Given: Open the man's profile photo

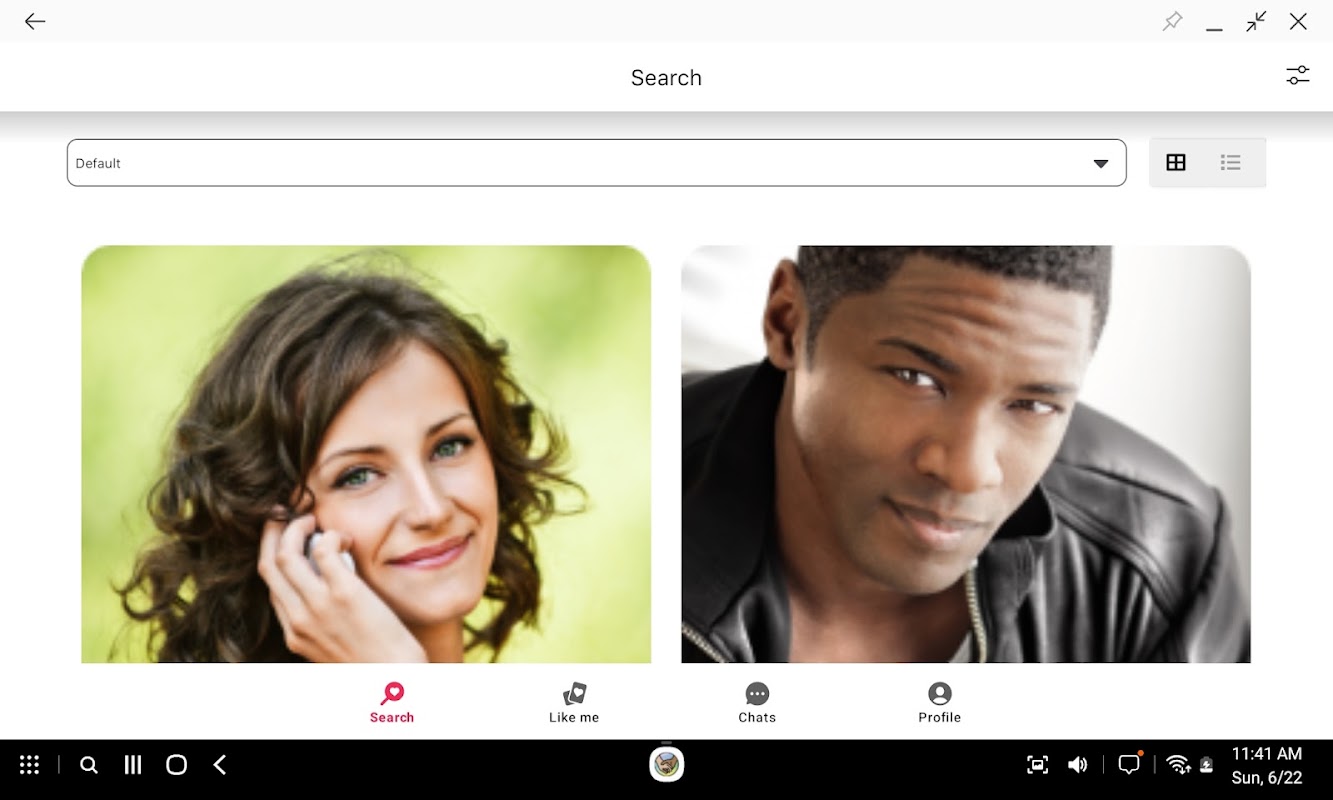Looking at the screenshot, I should coord(966,454).
